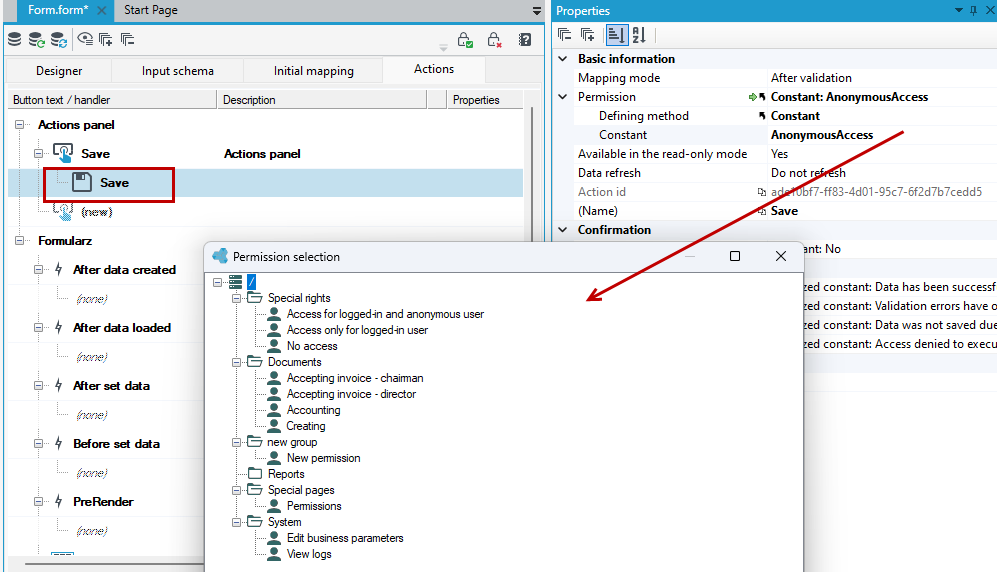Click toolbar overflow arrow near lock icons

pyautogui.click(x=443, y=48)
